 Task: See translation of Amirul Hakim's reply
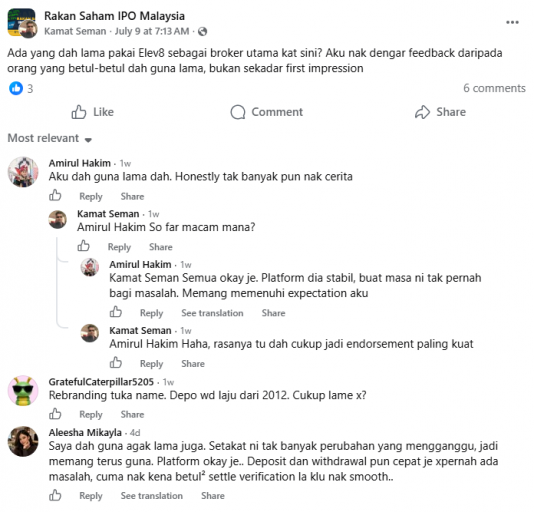[212, 313]
